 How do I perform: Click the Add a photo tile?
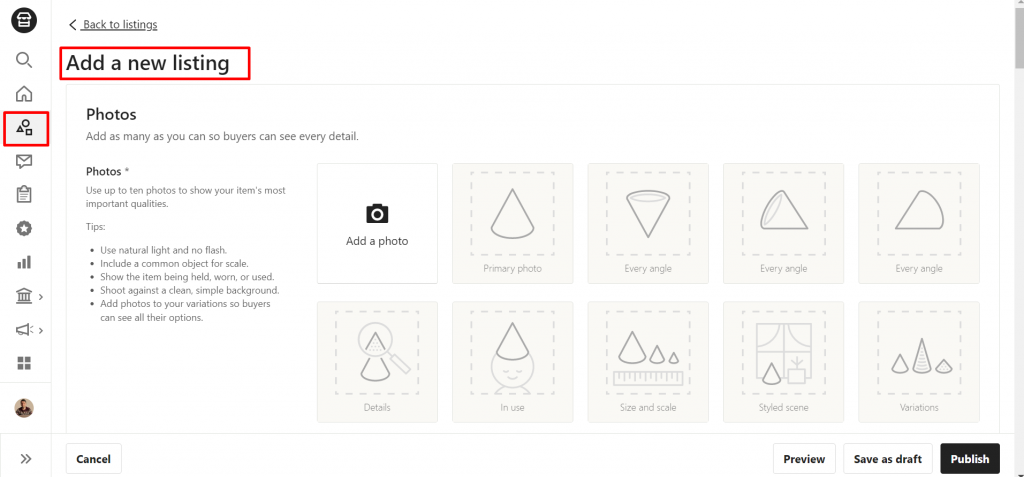[x=377, y=223]
